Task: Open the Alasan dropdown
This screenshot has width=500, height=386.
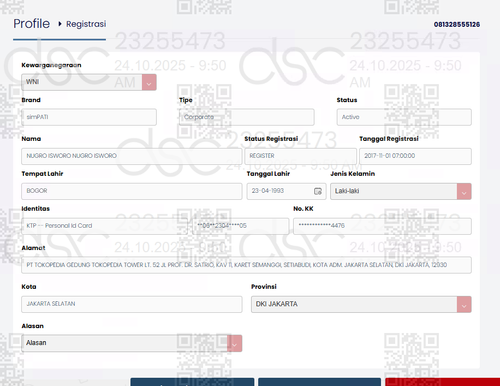Action: coord(132,343)
